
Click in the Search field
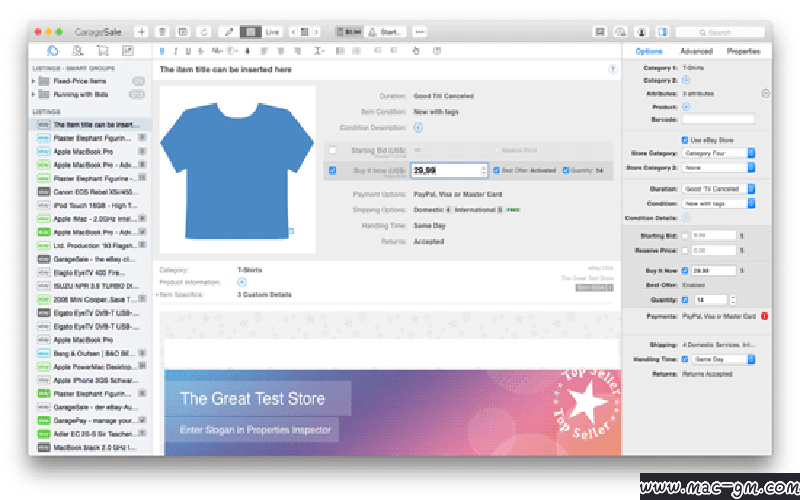pyautogui.click(x=719, y=32)
